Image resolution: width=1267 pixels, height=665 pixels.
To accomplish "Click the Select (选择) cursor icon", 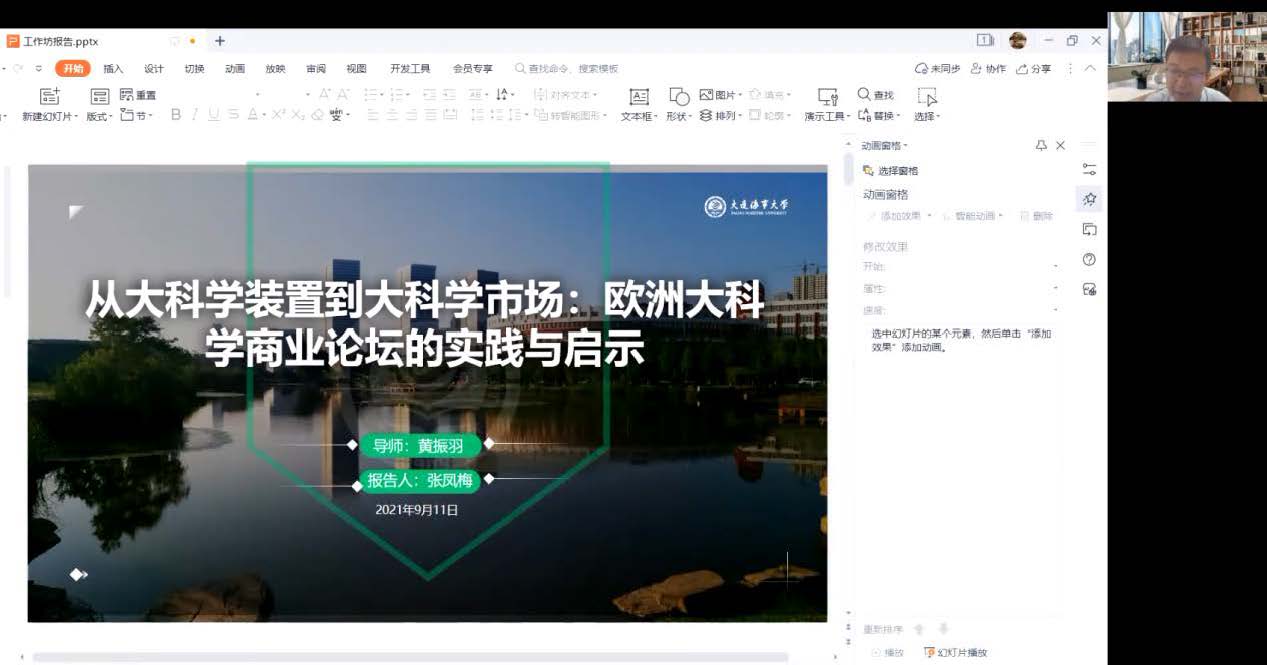I will pos(927,97).
